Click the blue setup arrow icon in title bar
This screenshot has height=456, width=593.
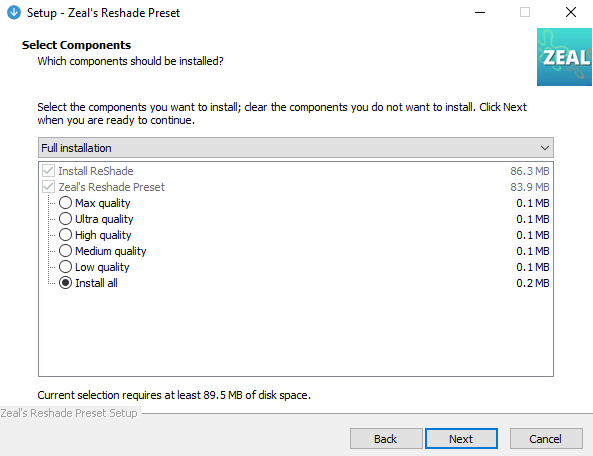click(14, 12)
